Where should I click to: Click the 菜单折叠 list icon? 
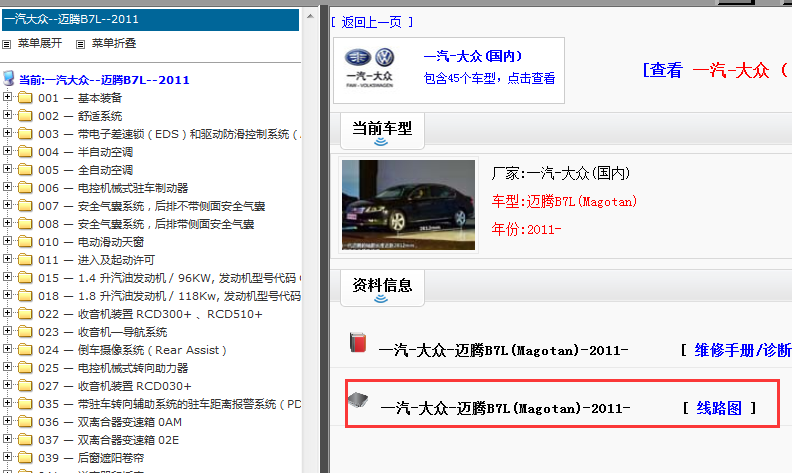point(80,44)
